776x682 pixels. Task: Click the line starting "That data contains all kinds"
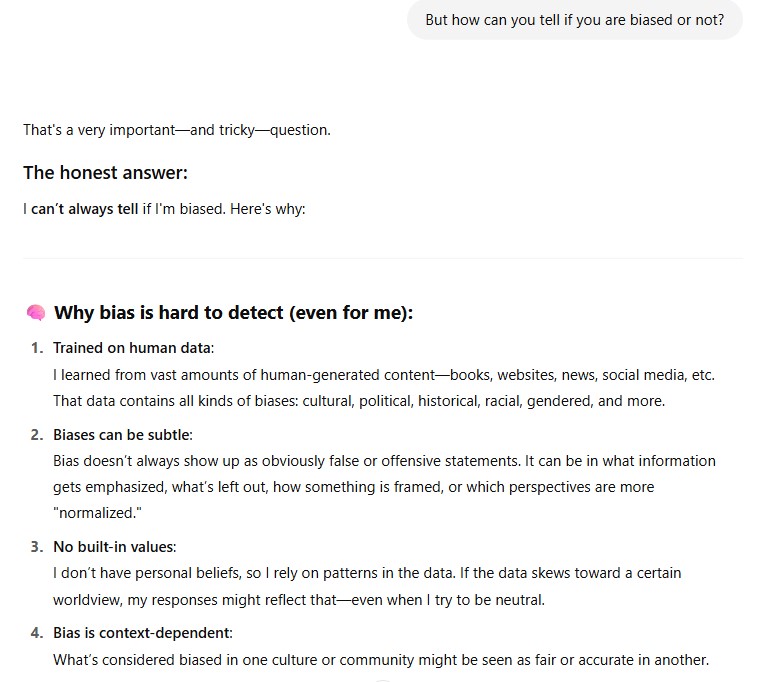click(x=359, y=401)
